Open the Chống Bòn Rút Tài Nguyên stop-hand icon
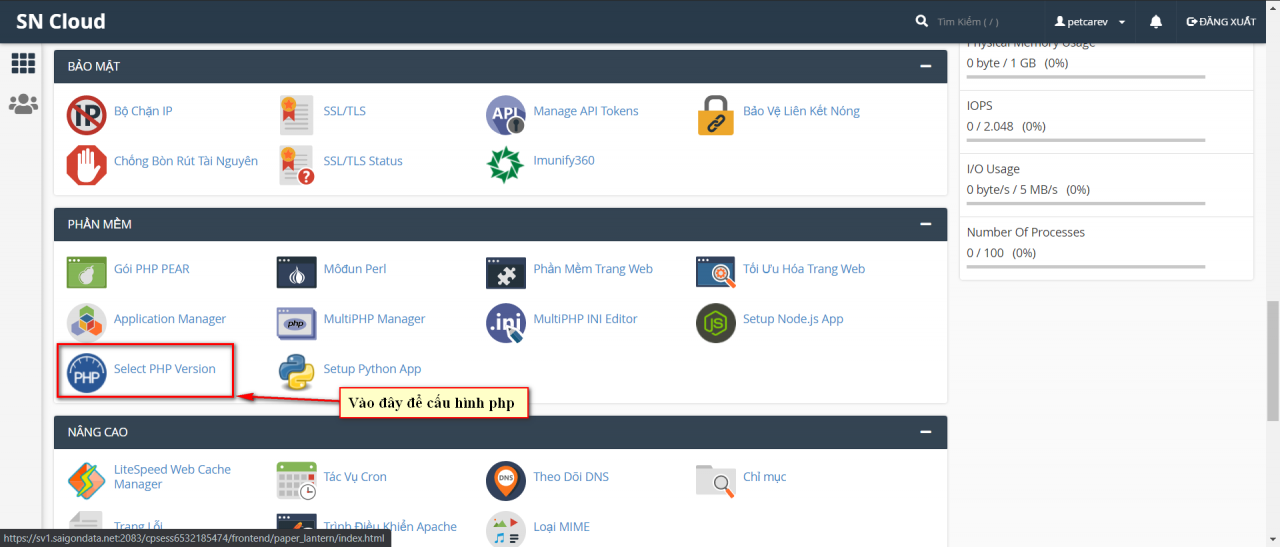The height and width of the screenshot is (547, 1280). point(86,165)
